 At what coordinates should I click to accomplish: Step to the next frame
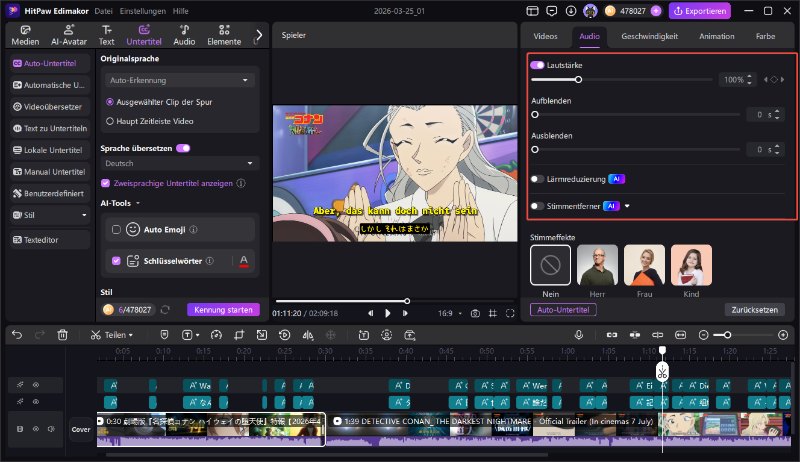pos(405,313)
